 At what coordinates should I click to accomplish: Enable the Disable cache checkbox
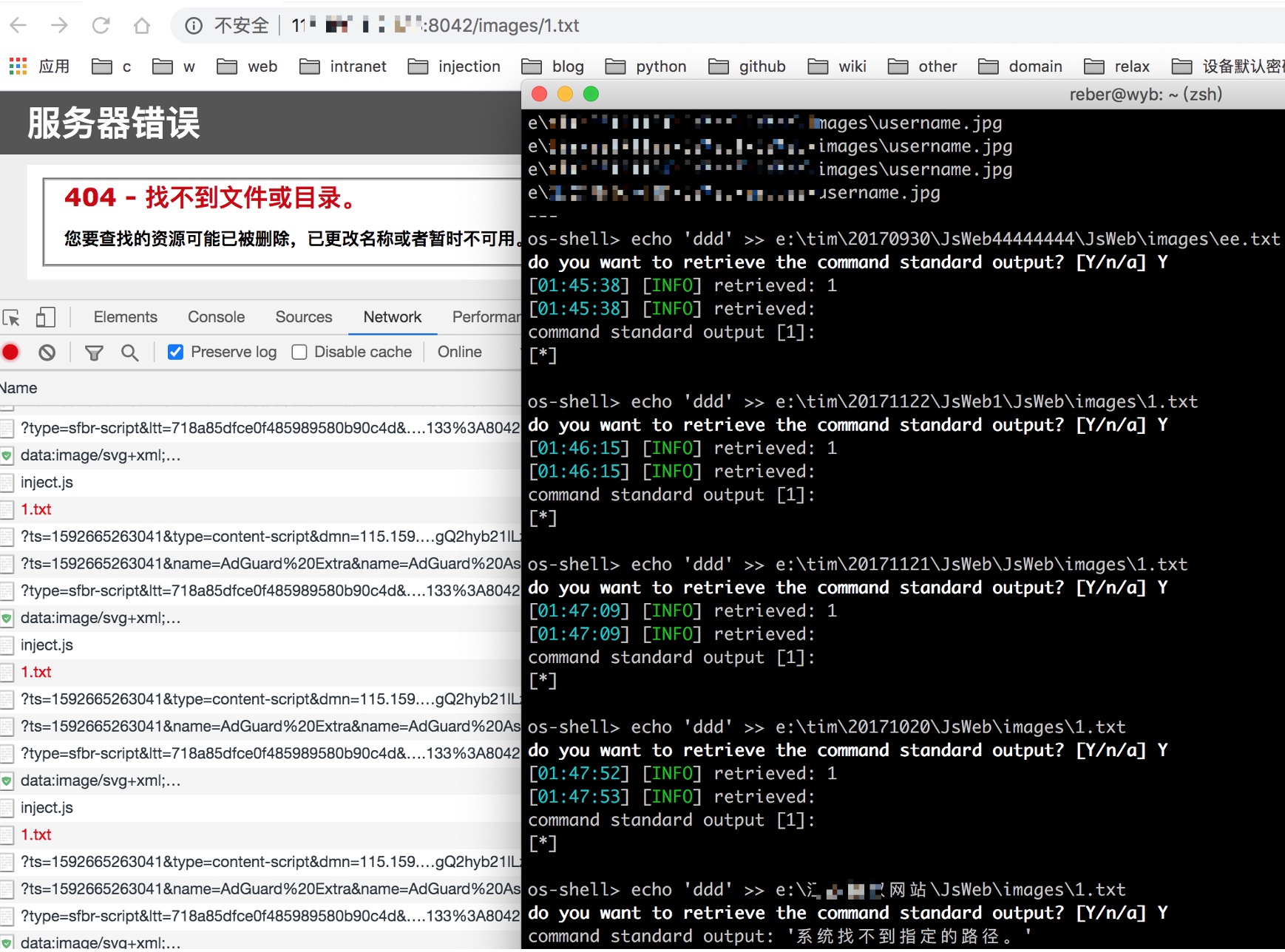coord(299,353)
